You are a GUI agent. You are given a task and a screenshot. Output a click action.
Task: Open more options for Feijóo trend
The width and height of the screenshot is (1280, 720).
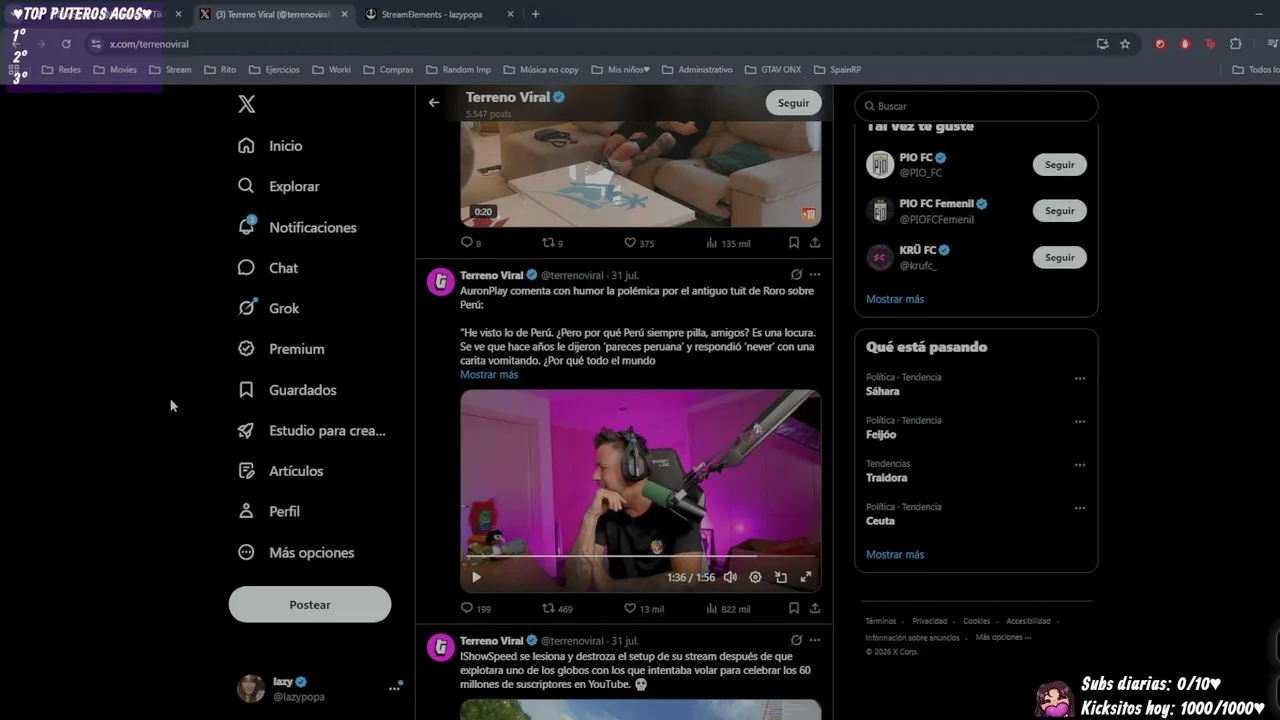[1080, 421]
